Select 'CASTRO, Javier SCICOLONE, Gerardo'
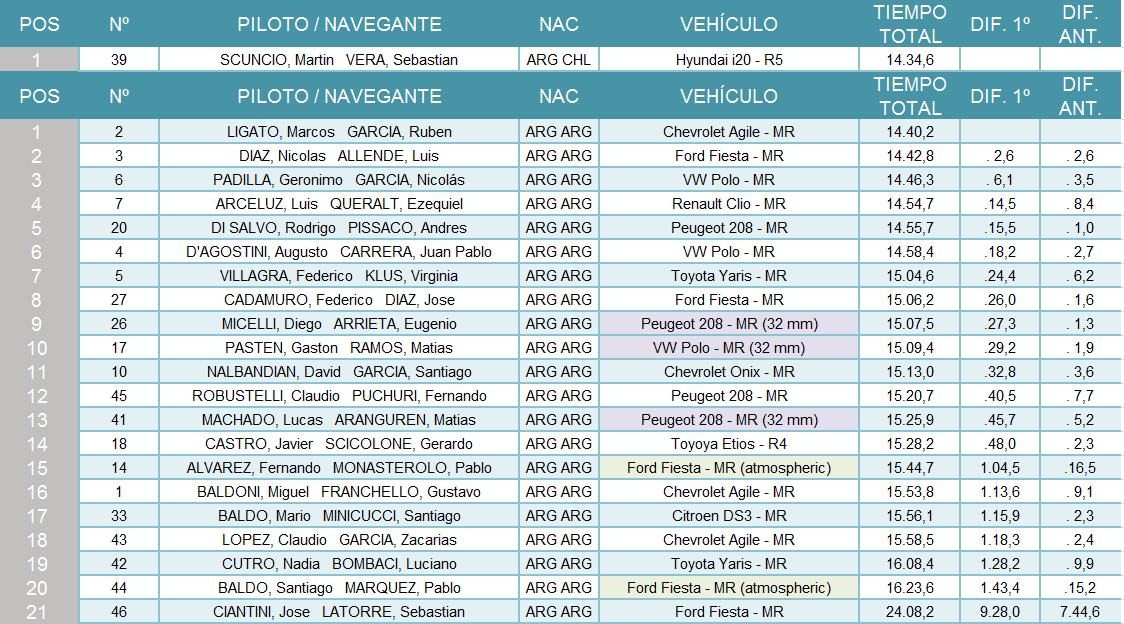The width and height of the screenshot is (1124, 624). coord(338,444)
